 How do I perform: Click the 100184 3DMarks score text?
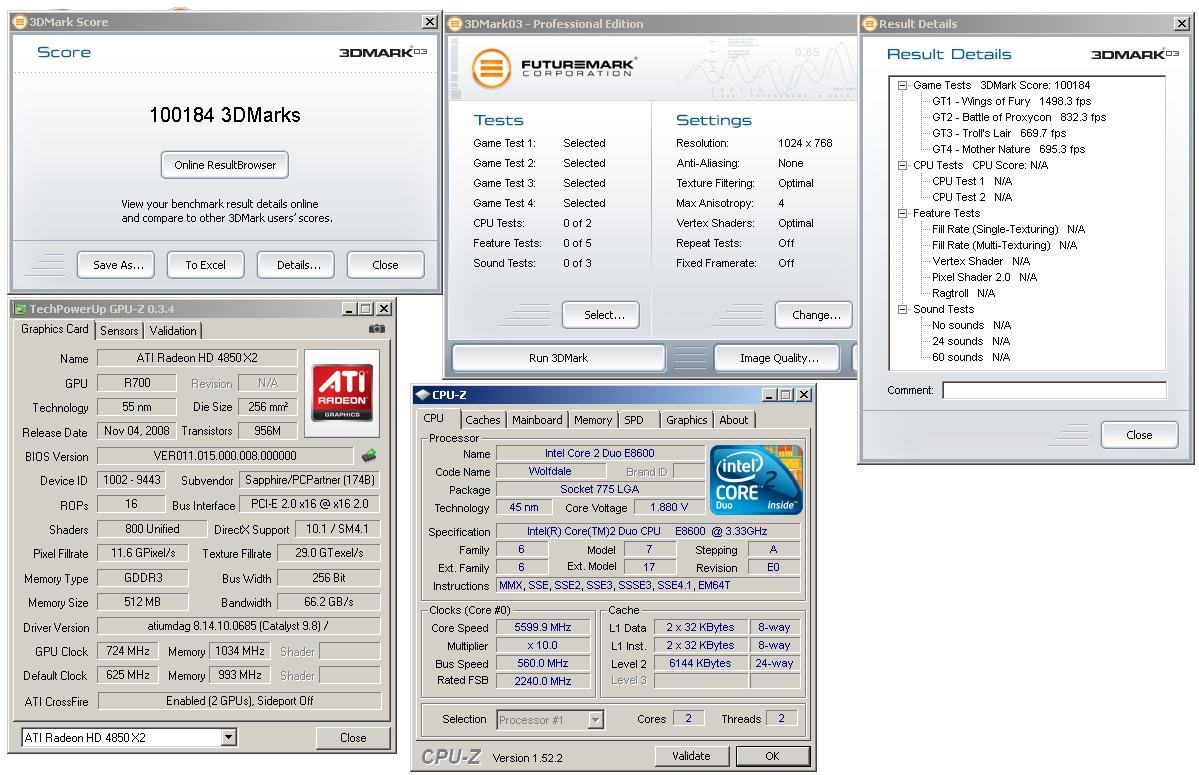tap(225, 115)
